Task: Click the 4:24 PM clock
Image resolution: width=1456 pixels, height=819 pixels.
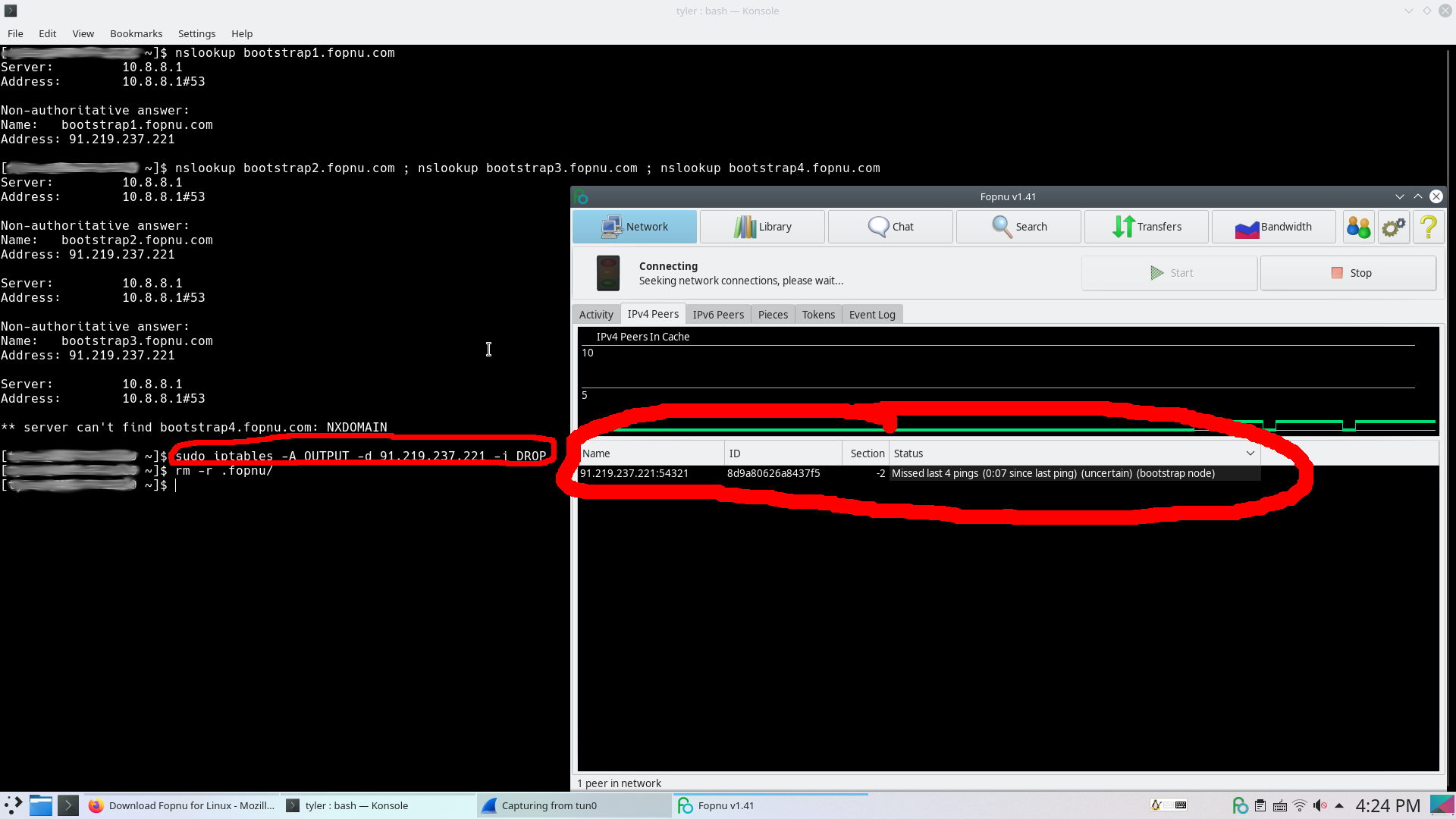Action: click(1388, 805)
